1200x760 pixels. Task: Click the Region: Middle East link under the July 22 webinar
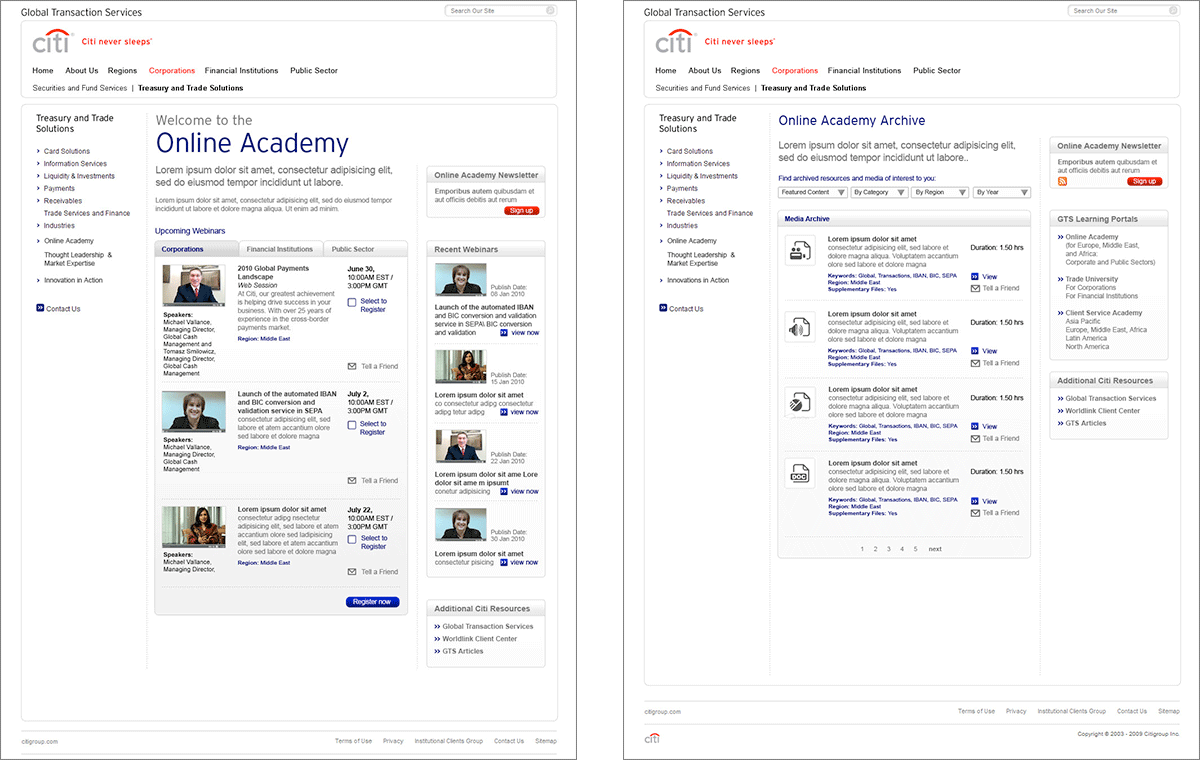click(264, 563)
